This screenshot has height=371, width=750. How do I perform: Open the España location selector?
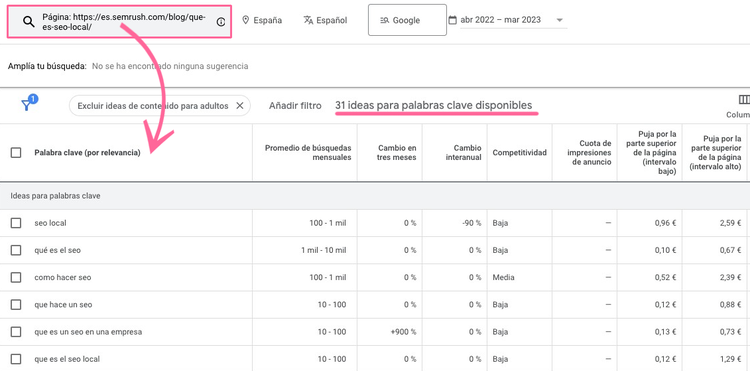click(x=262, y=20)
